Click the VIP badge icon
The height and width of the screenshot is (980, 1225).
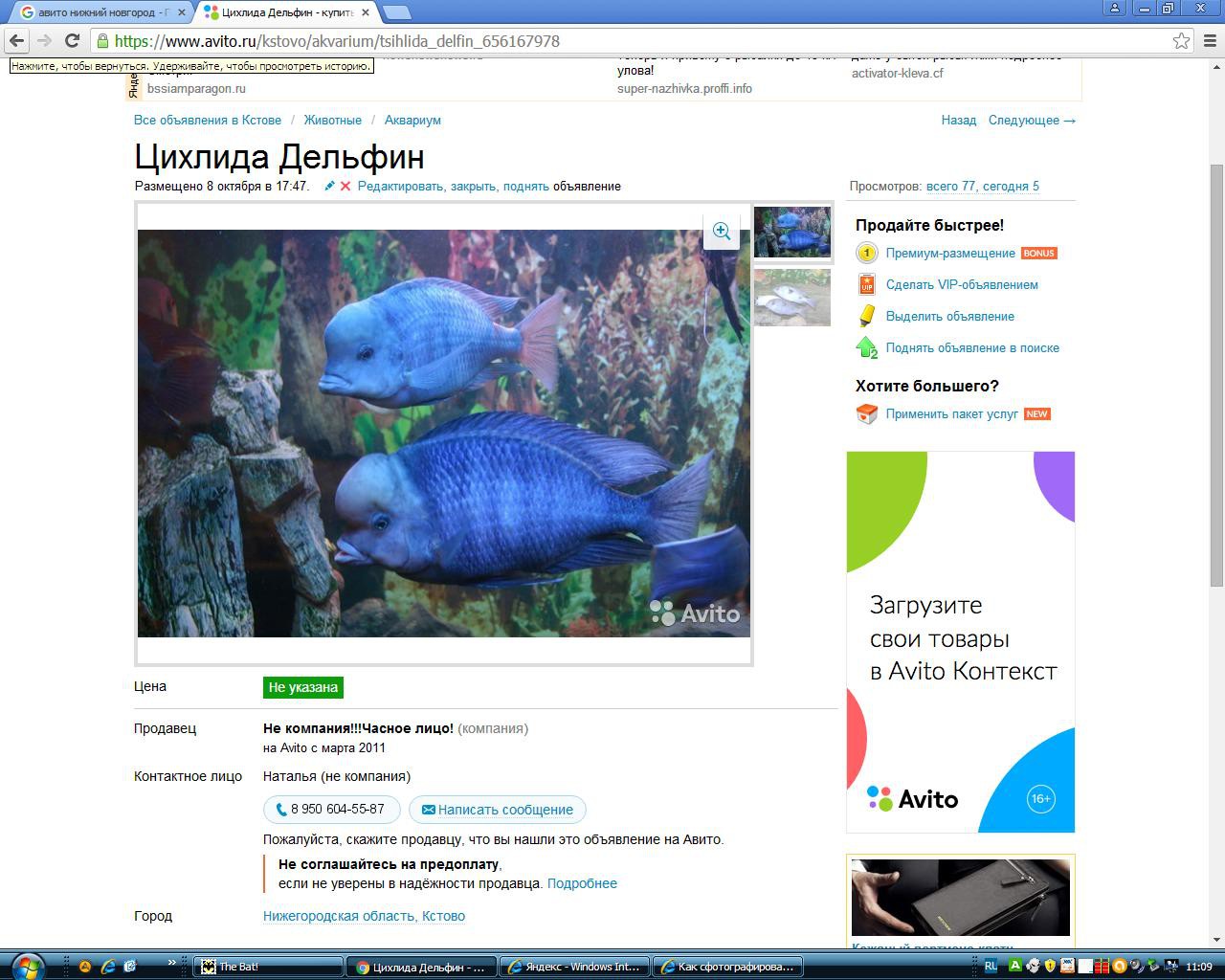(x=866, y=284)
